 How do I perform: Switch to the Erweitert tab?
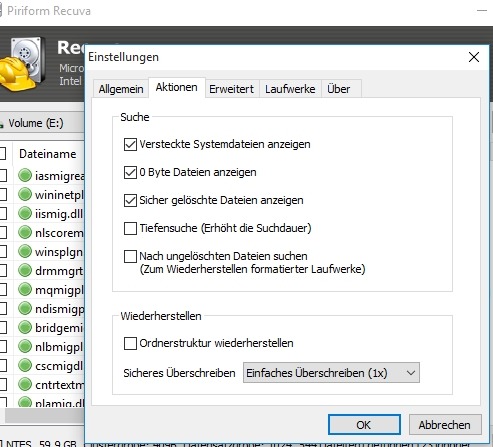click(231, 89)
